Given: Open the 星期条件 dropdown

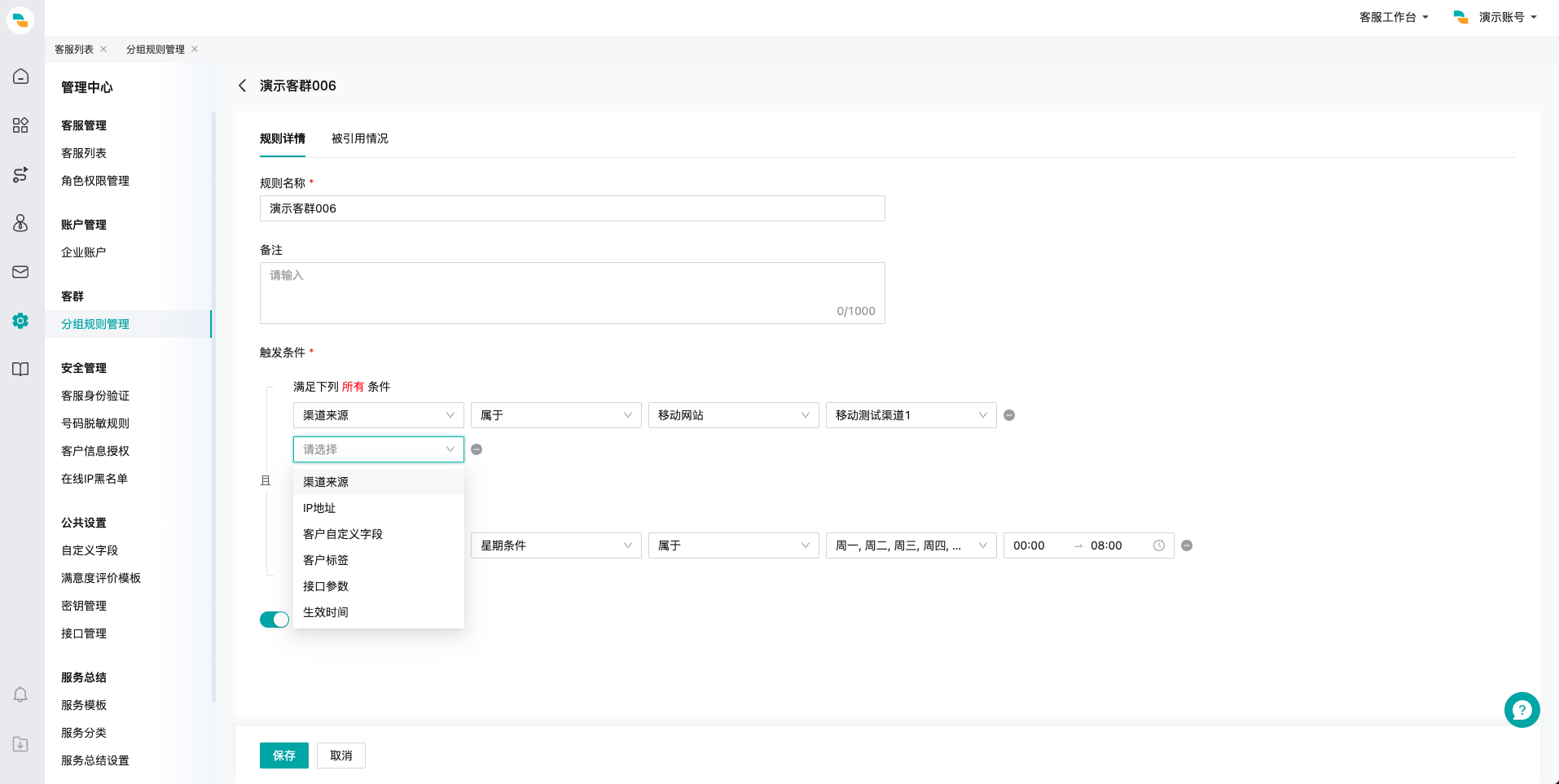Looking at the screenshot, I should pyautogui.click(x=556, y=545).
